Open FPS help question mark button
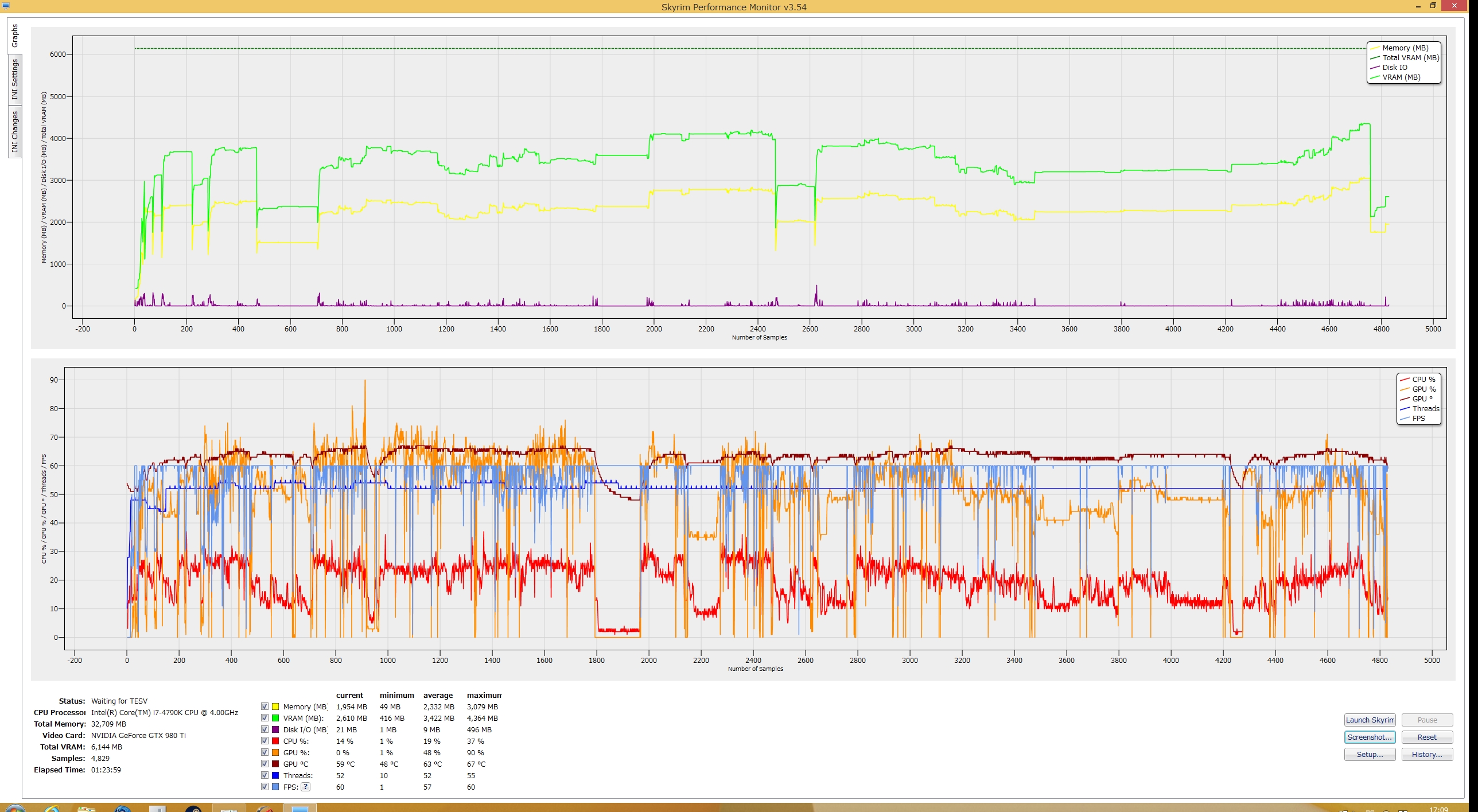Screen dimensions: 1478x812 (306, 787)
